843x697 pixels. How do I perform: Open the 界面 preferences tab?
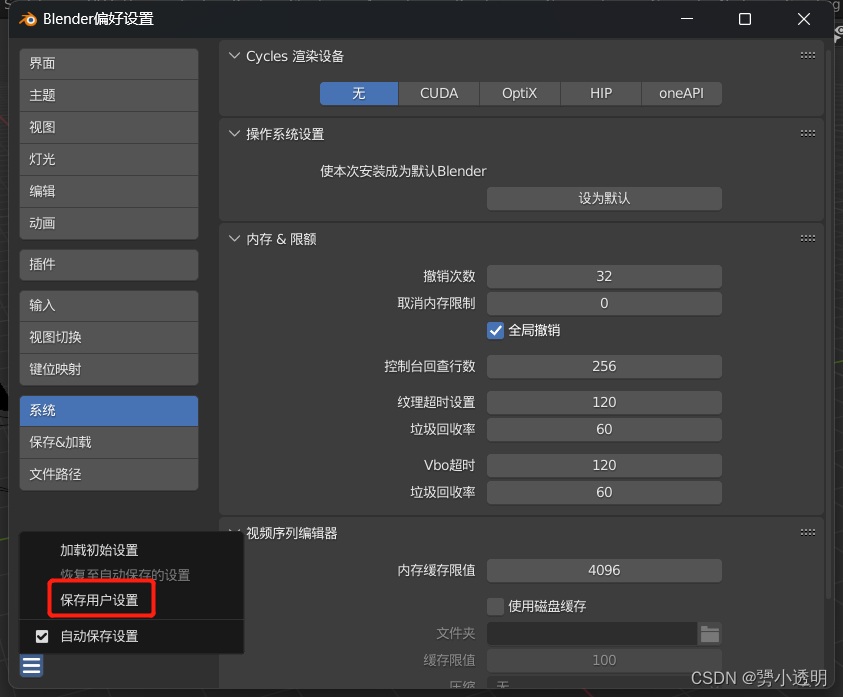pyautogui.click(x=109, y=64)
